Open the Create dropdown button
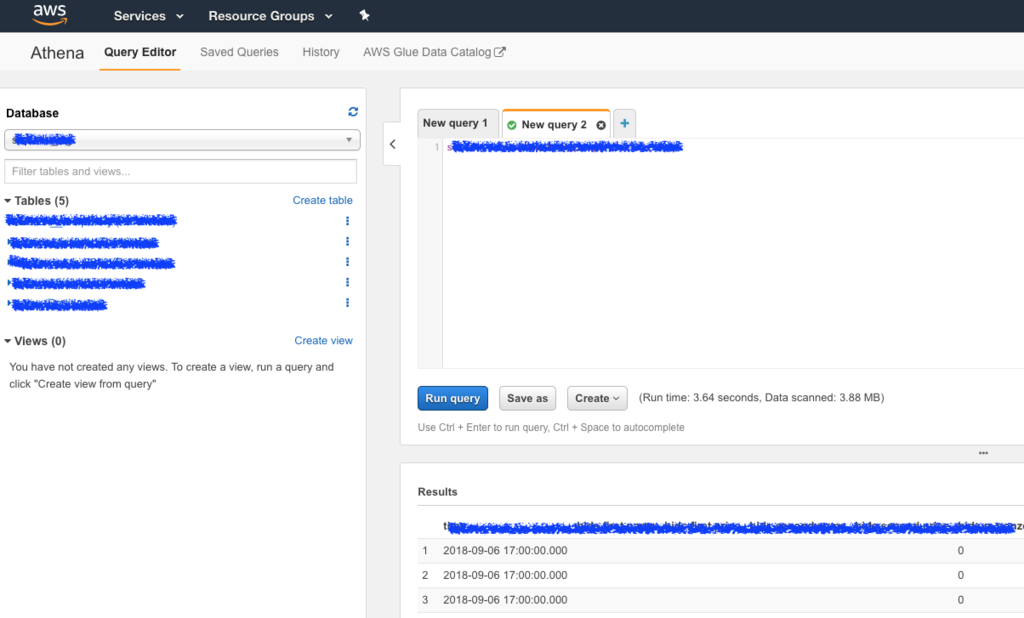Viewport: 1024px width, 618px height. point(597,398)
